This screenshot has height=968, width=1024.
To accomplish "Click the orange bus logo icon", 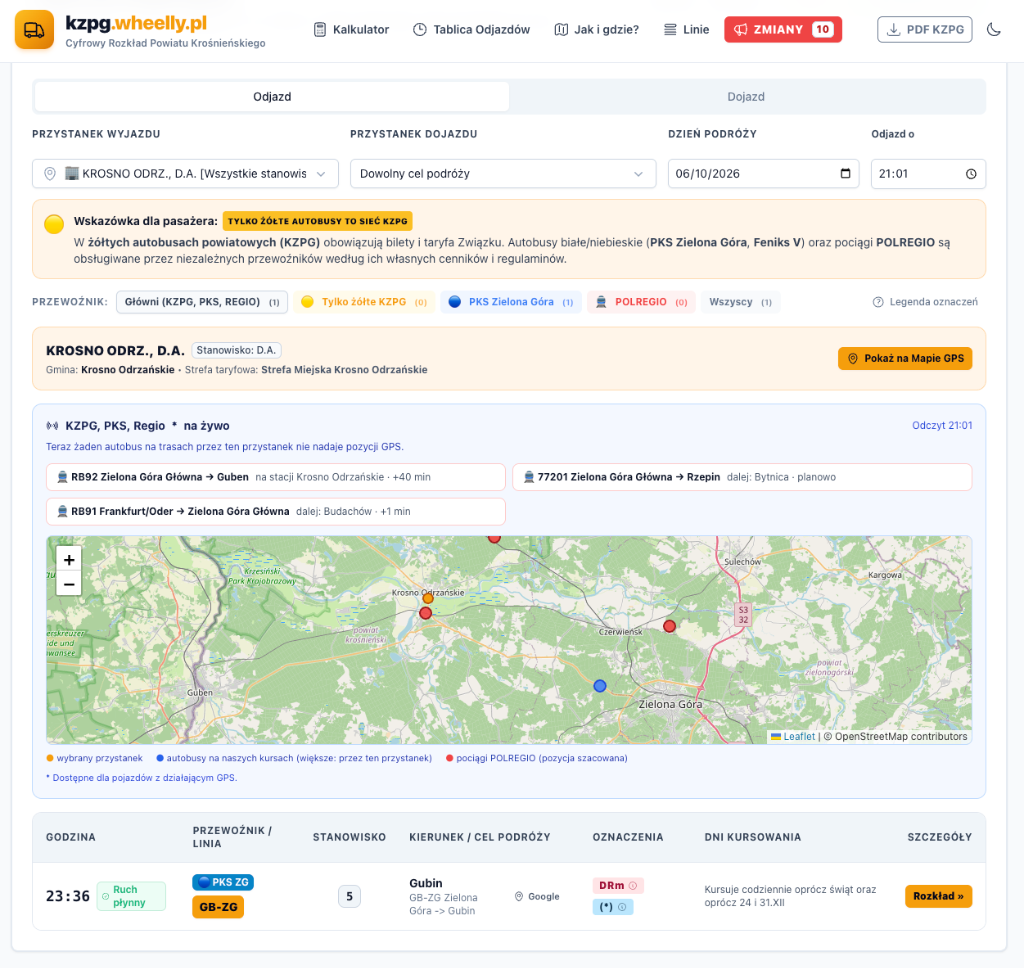I will point(34,30).
